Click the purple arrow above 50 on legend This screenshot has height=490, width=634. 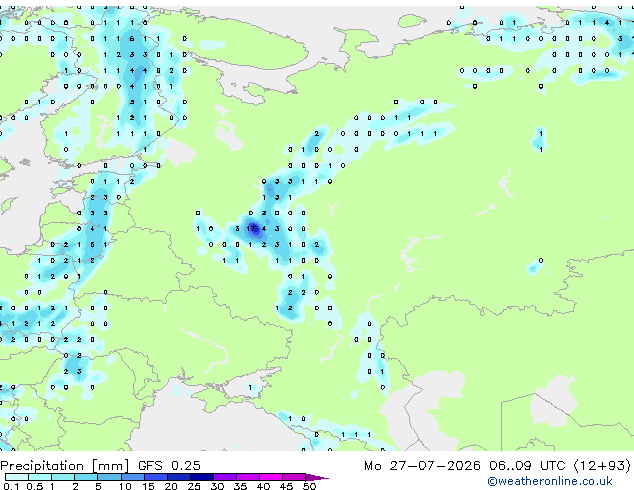(x=317, y=477)
